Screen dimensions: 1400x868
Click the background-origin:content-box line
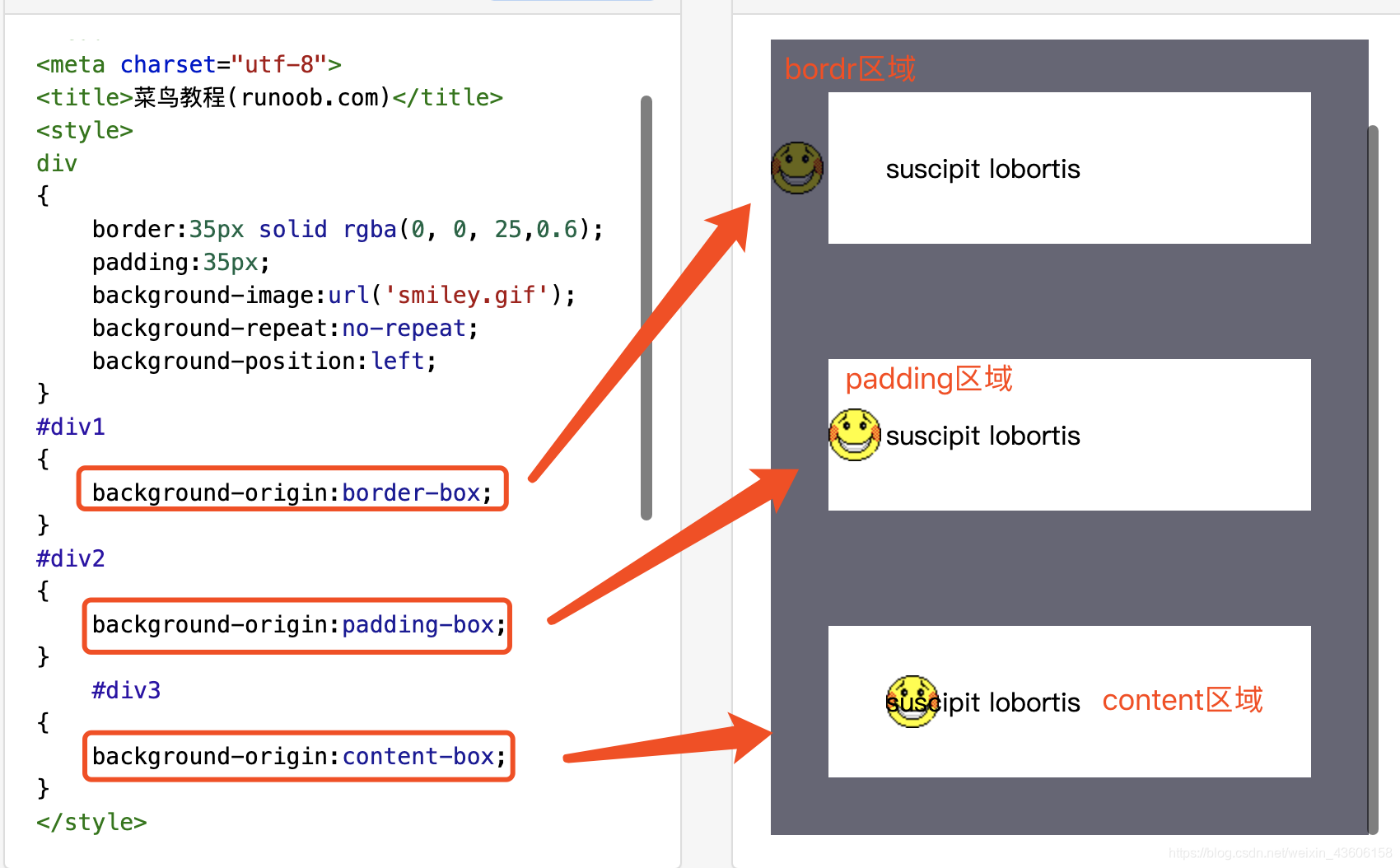(x=299, y=756)
